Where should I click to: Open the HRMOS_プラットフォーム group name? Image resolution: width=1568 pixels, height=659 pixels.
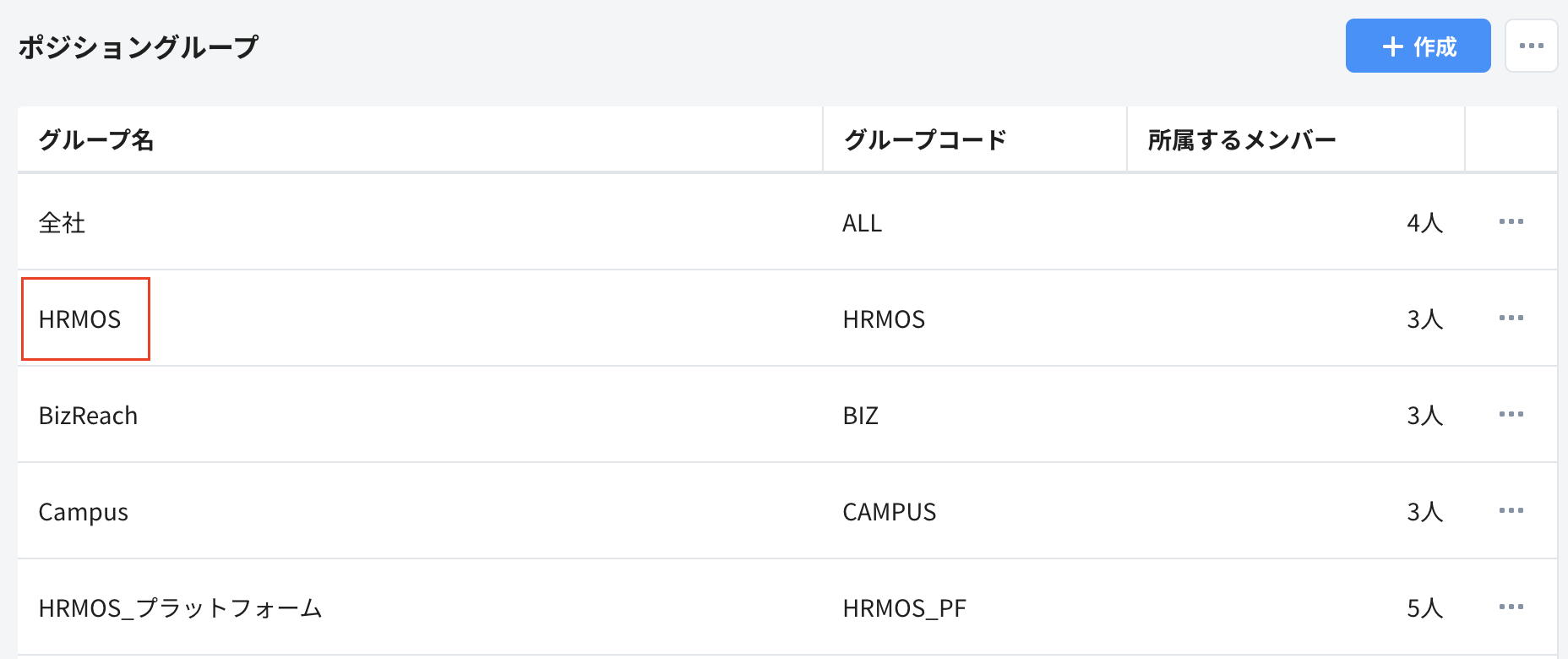pos(182,607)
